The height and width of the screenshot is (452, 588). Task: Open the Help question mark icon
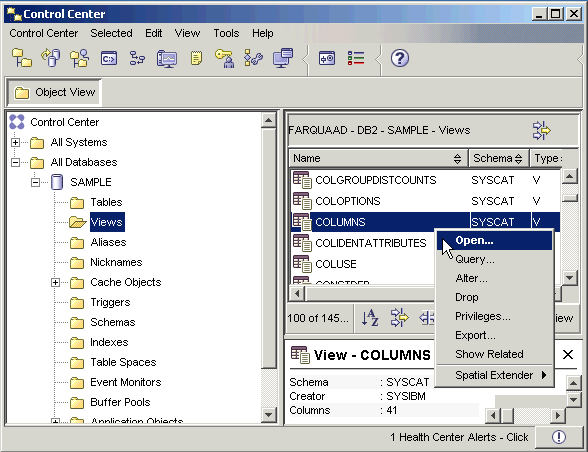click(x=400, y=58)
